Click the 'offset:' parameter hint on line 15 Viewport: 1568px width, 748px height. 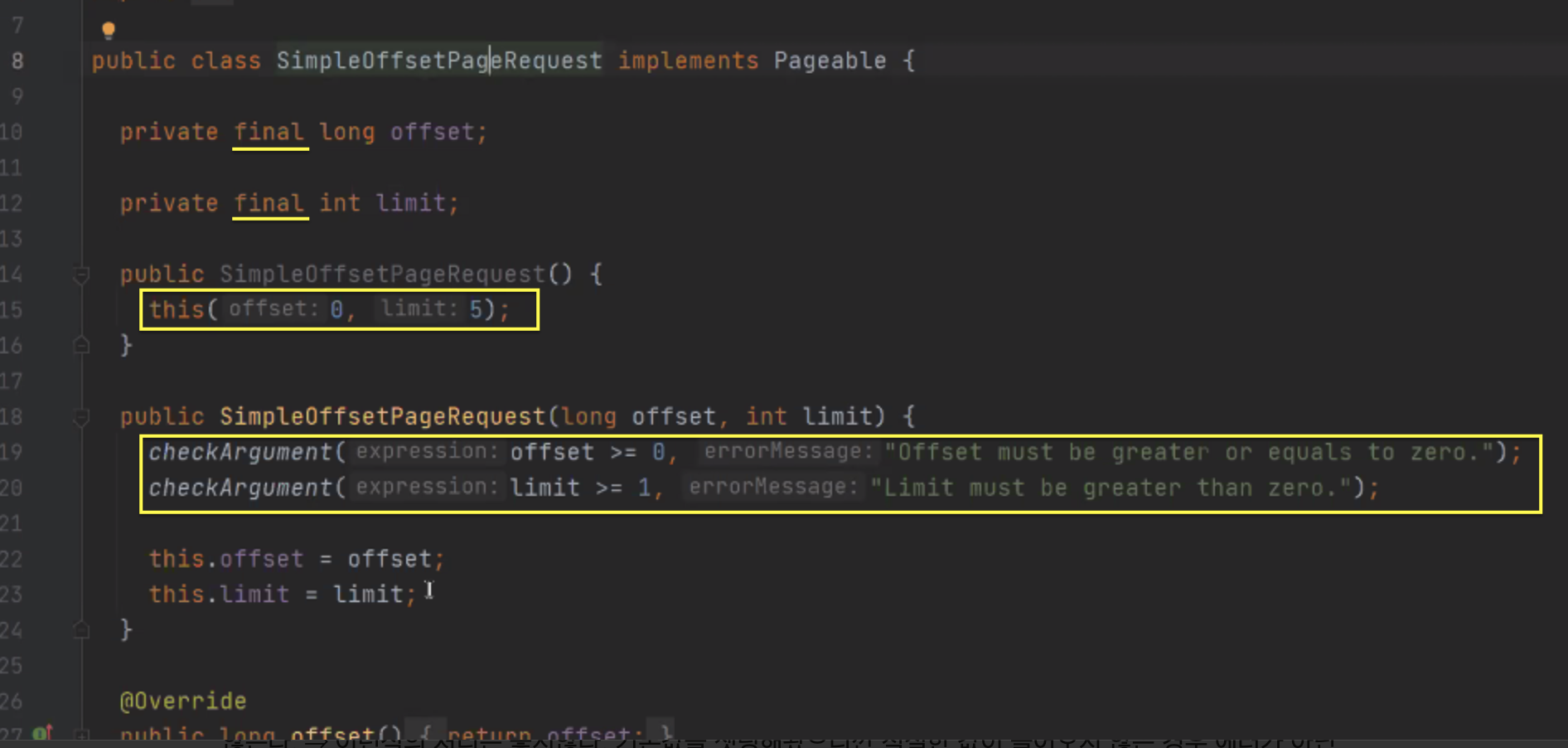[x=273, y=308]
